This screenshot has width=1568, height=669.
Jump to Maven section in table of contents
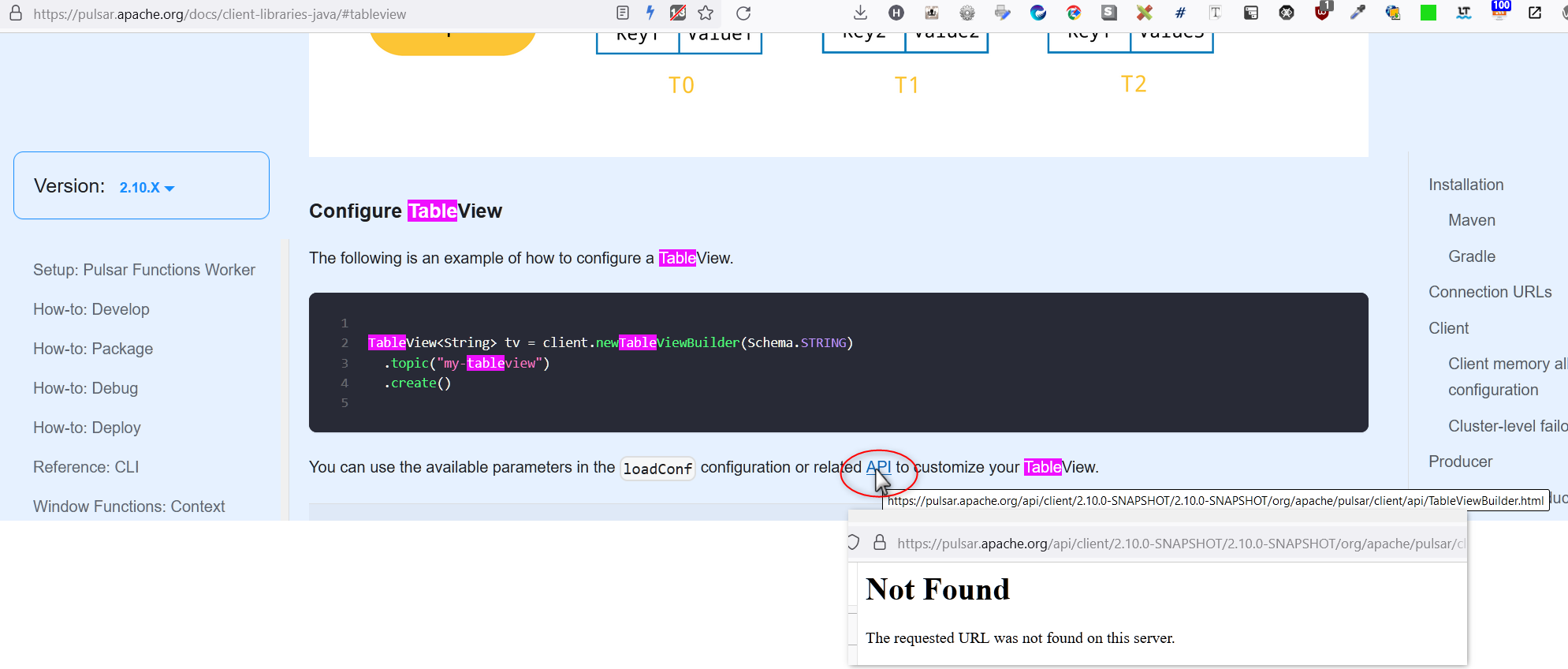click(1472, 220)
